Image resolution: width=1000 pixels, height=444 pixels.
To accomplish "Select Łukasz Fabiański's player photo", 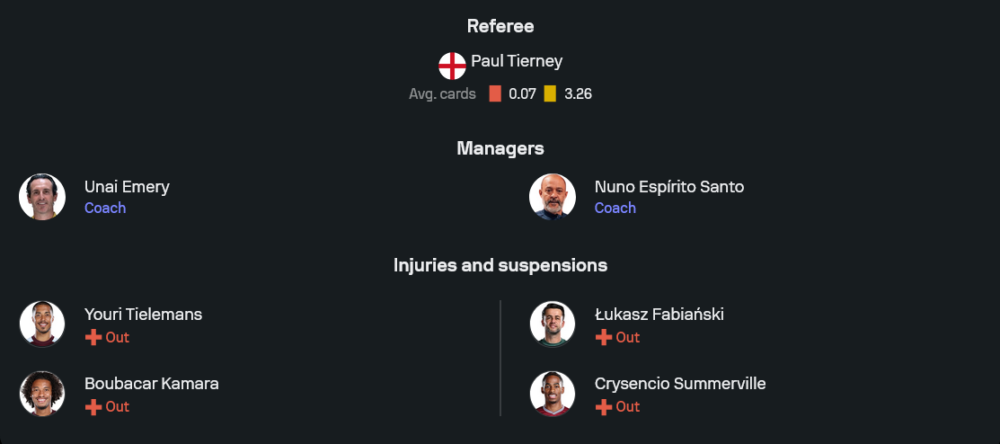I will (x=552, y=324).
